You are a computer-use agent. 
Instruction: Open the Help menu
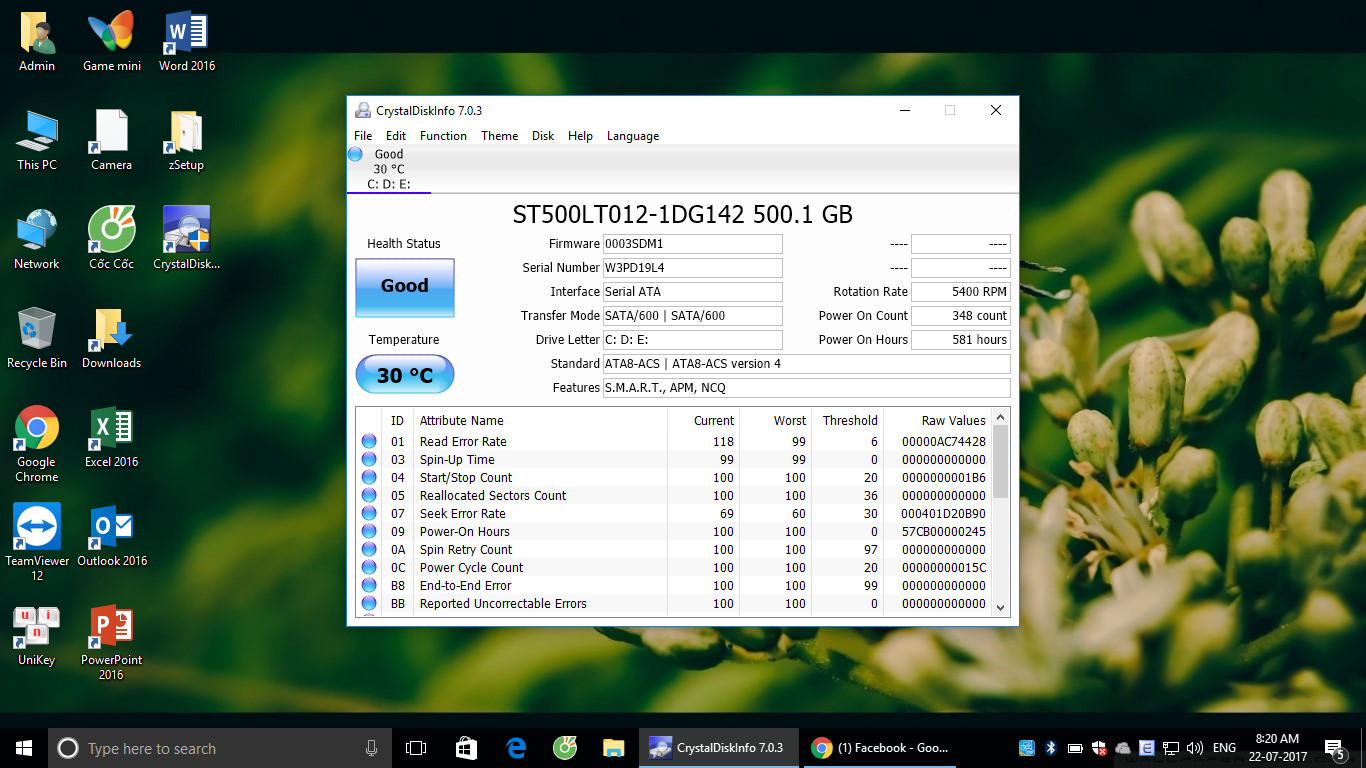tap(580, 136)
